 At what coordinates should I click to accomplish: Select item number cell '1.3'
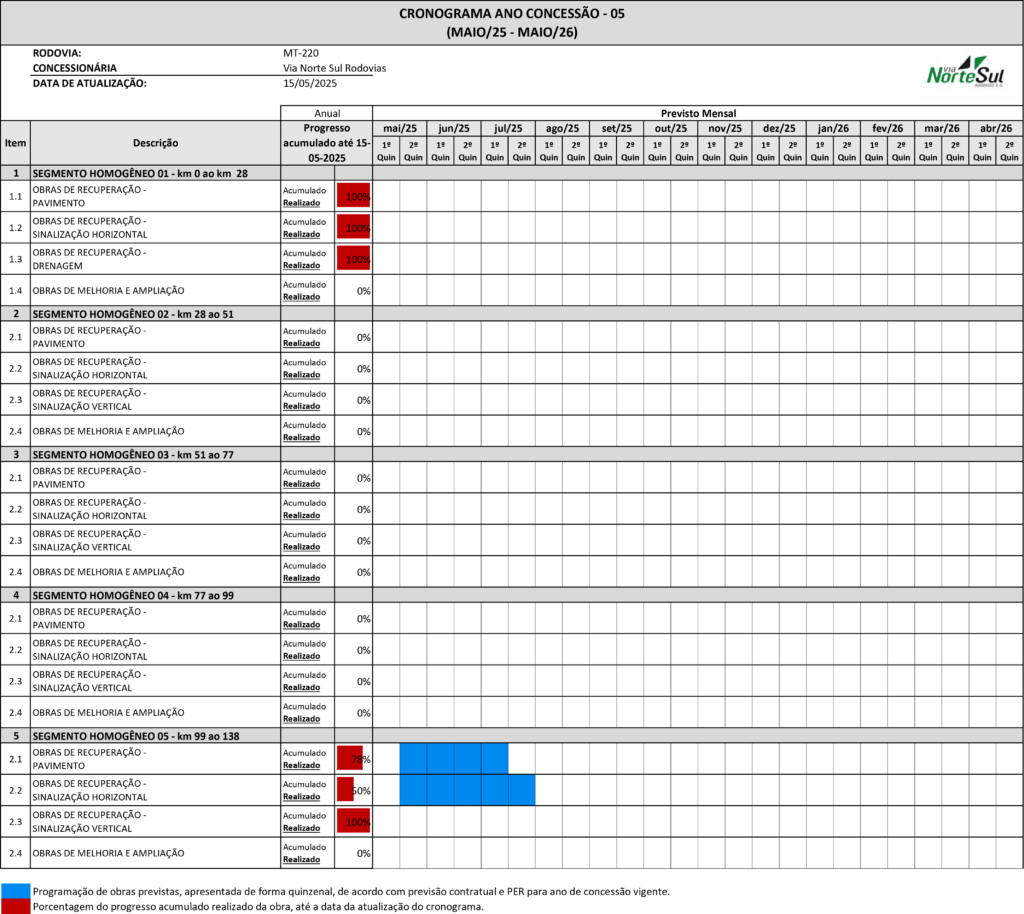point(16,259)
